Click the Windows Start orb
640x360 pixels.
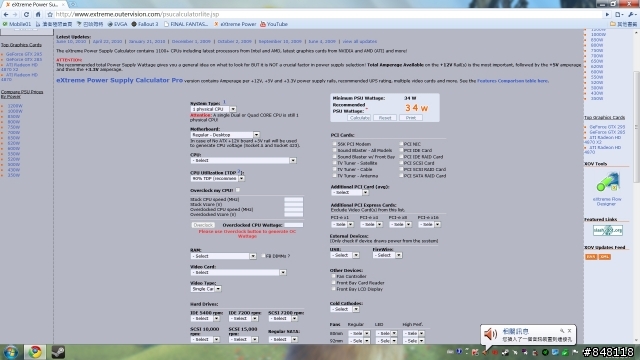tap(11, 352)
